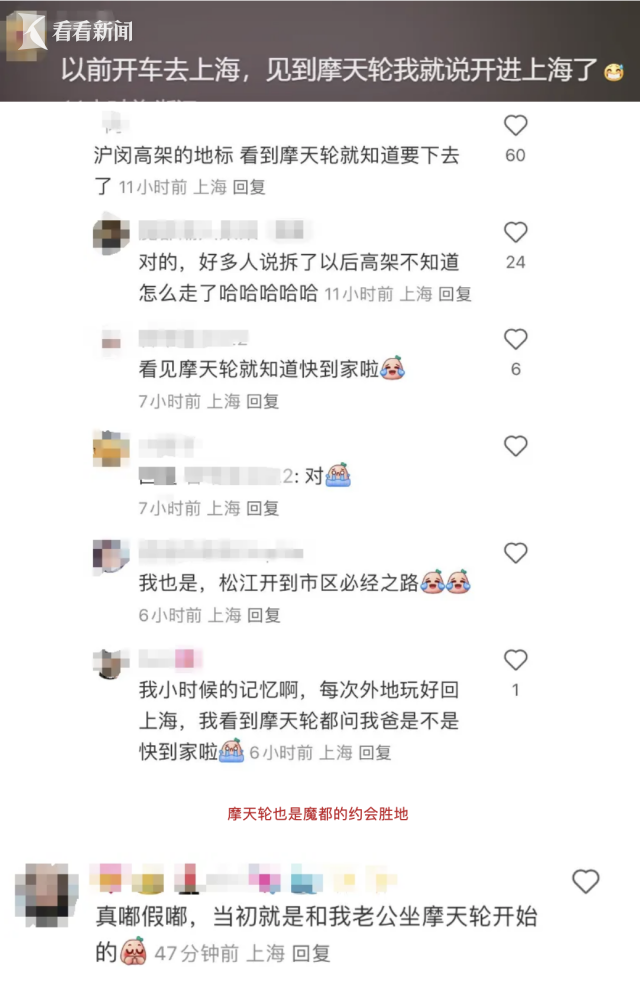Reply to the 松江开到市区 comment
This screenshot has width=640, height=986.
point(263,615)
